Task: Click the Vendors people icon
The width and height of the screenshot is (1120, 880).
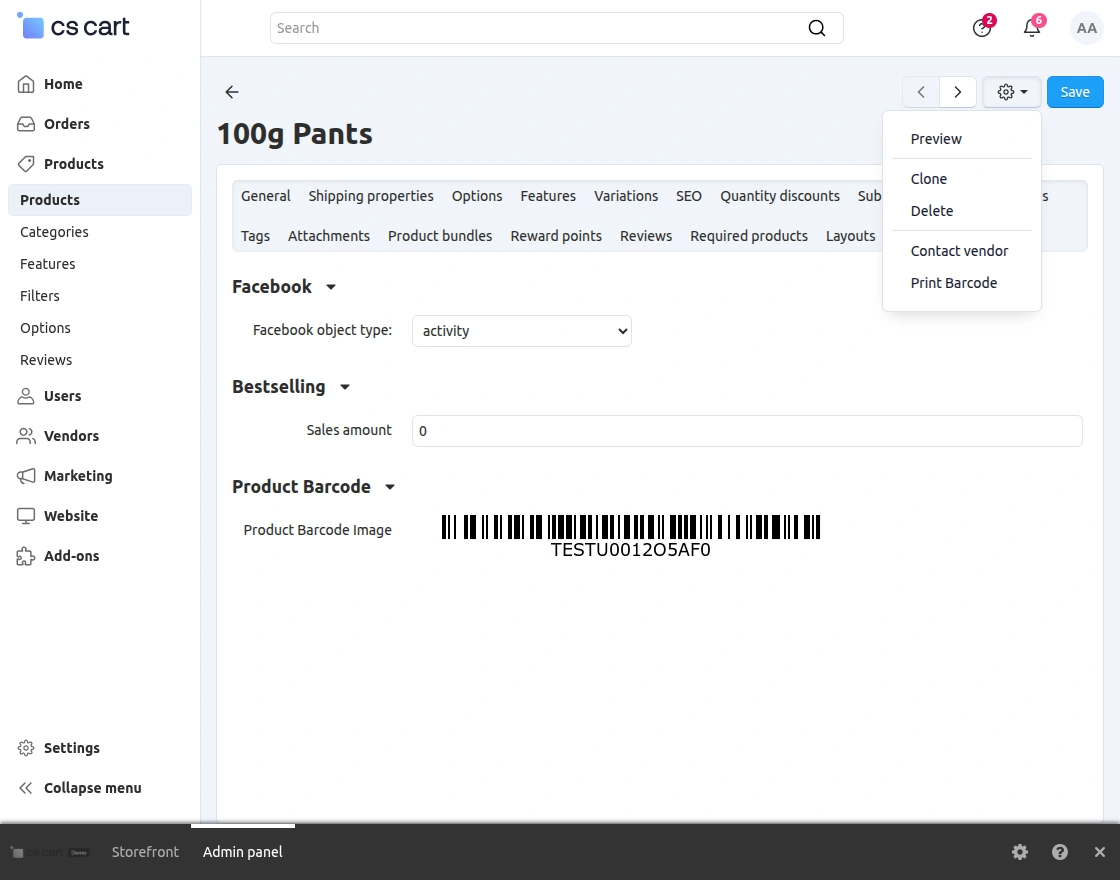Action: (x=26, y=436)
